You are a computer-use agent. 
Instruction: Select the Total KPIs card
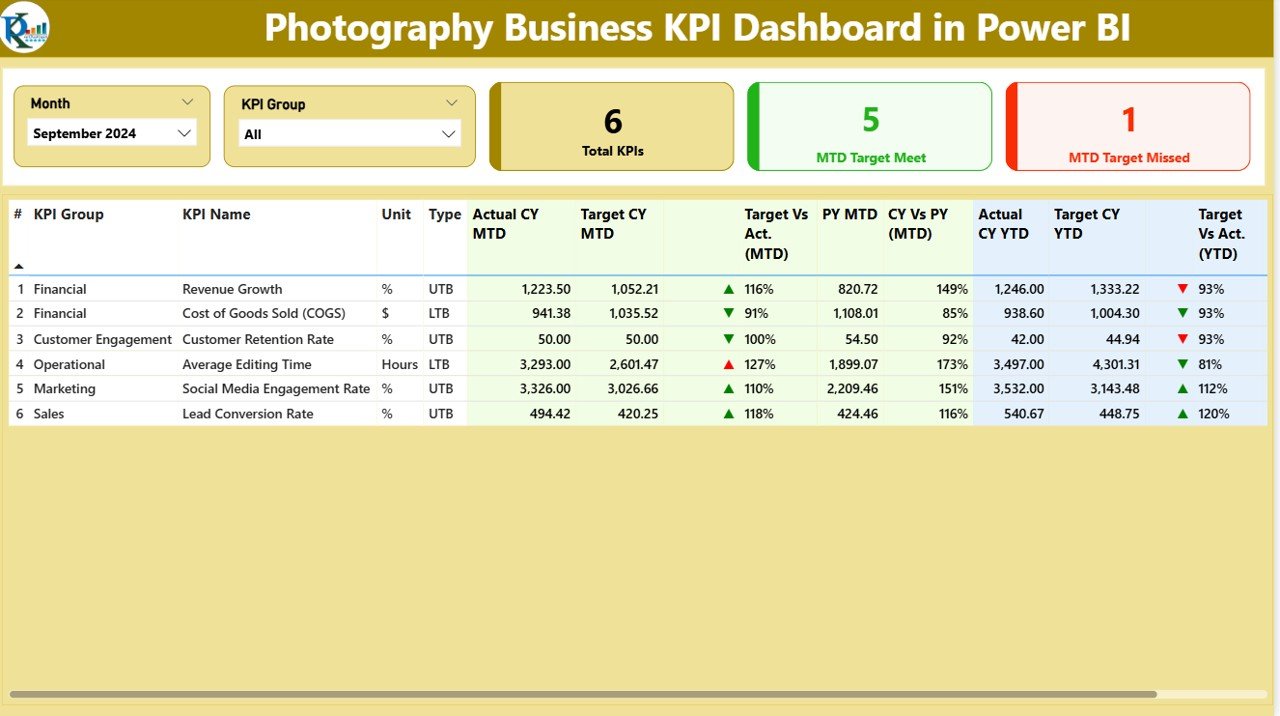coord(612,127)
